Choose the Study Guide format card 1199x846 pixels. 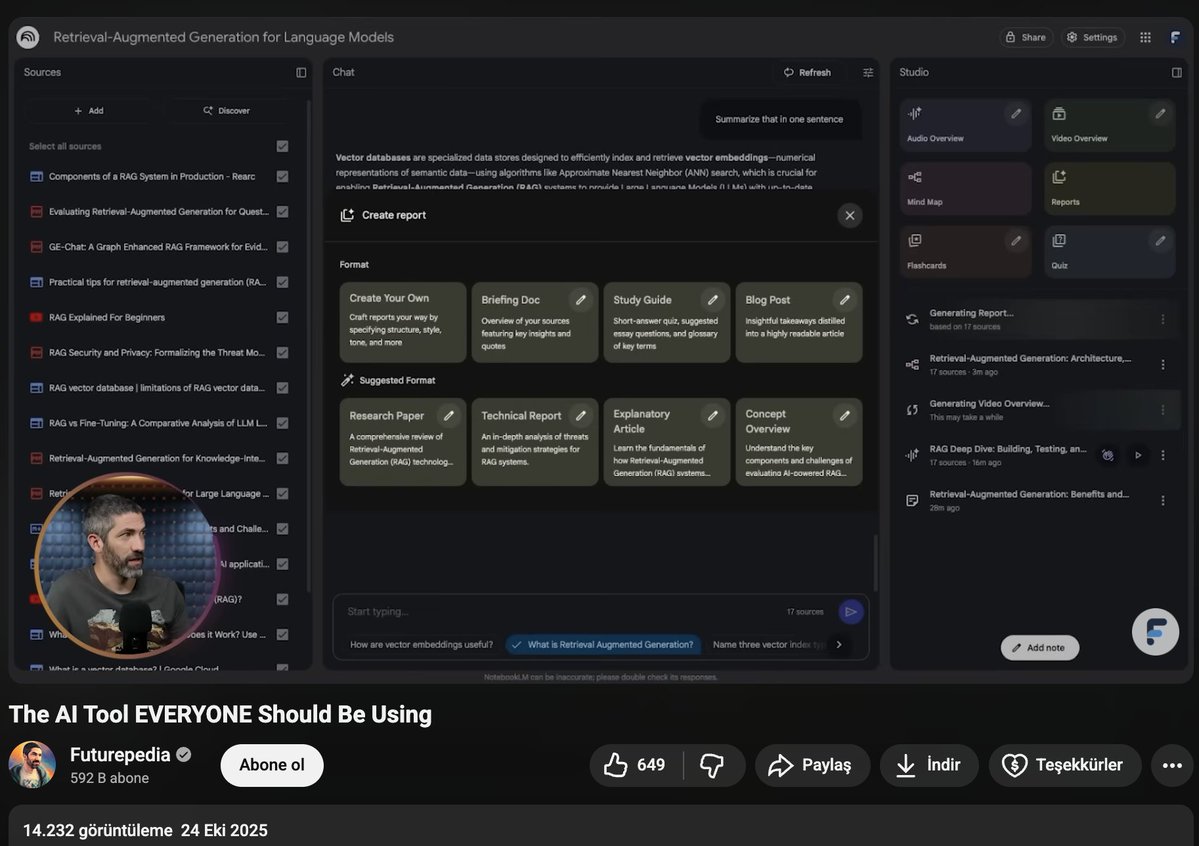coord(667,322)
